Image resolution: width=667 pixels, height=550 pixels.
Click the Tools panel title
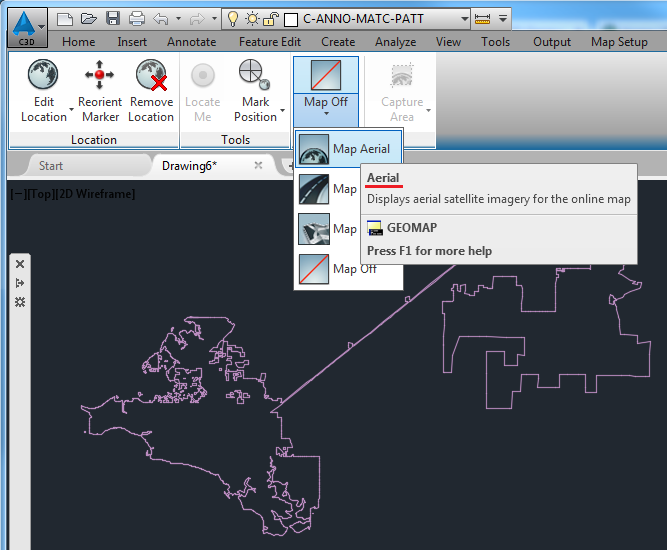pyautogui.click(x=235, y=140)
